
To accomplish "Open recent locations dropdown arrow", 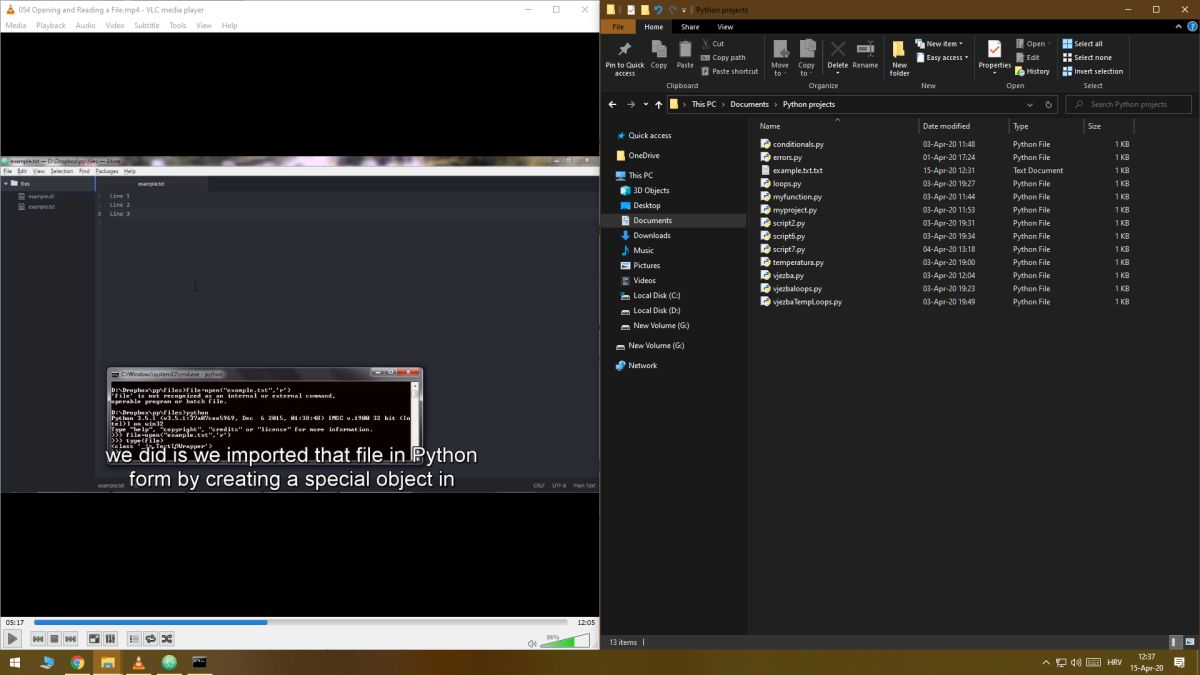I will (x=646, y=104).
